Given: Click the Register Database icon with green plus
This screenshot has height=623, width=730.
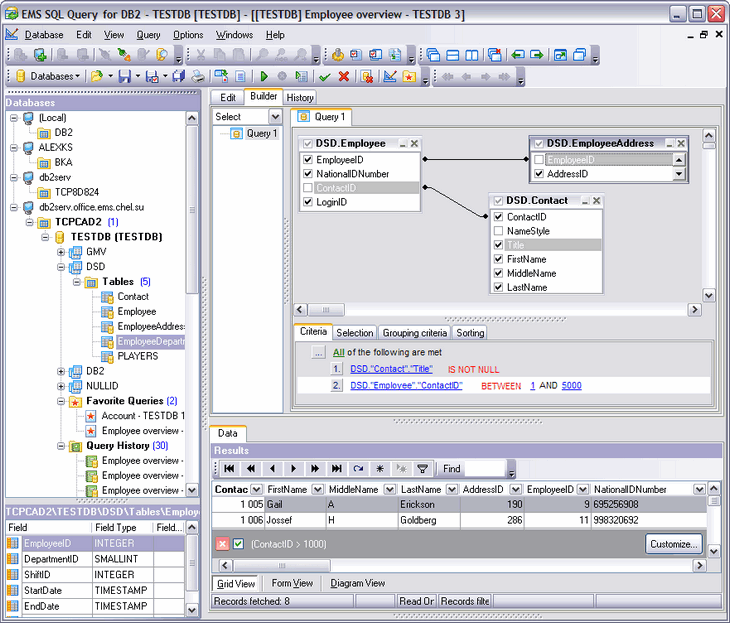Looking at the screenshot, I should click(40, 55).
